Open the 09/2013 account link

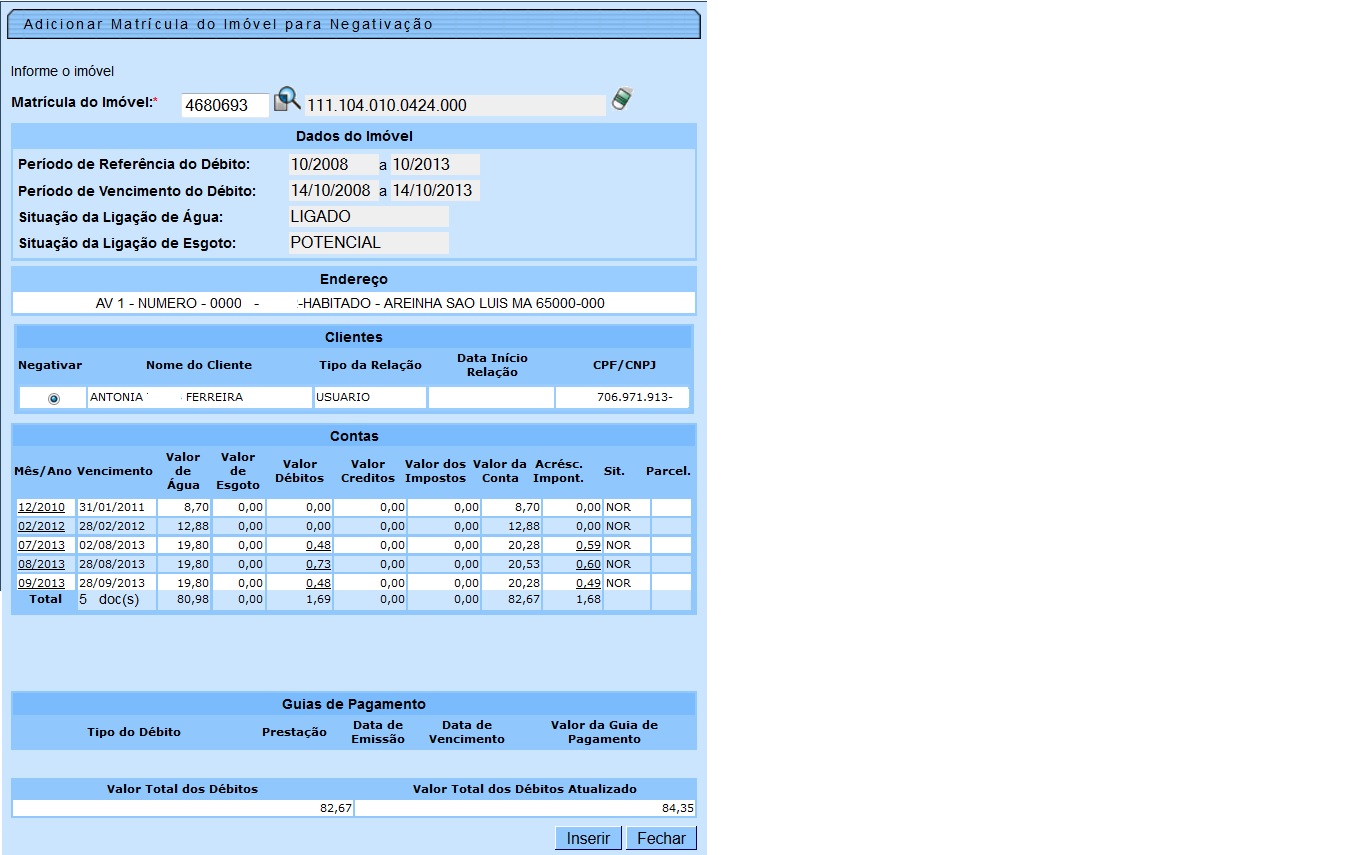[x=41, y=584]
